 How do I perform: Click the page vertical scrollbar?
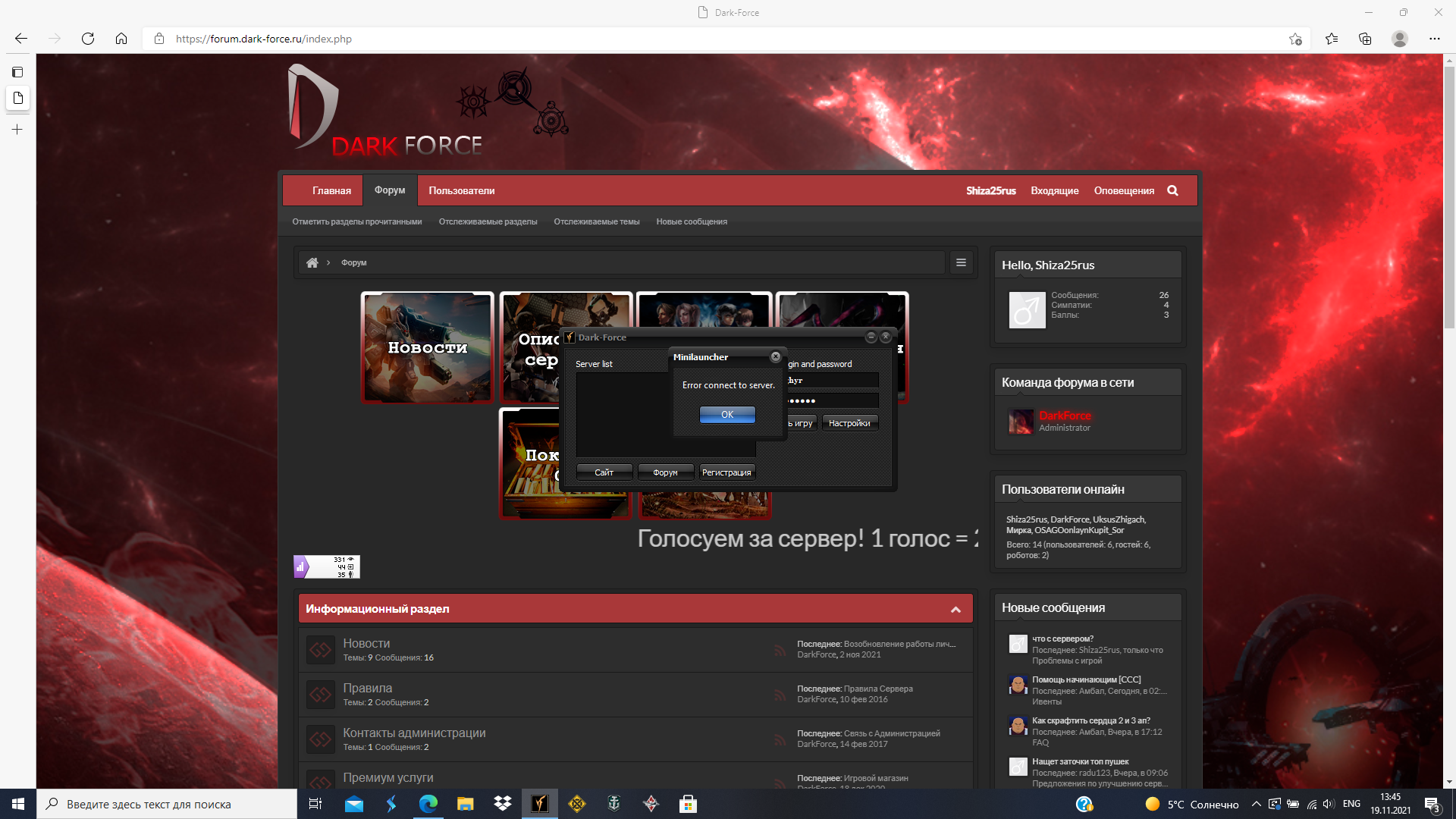tap(1449, 197)
